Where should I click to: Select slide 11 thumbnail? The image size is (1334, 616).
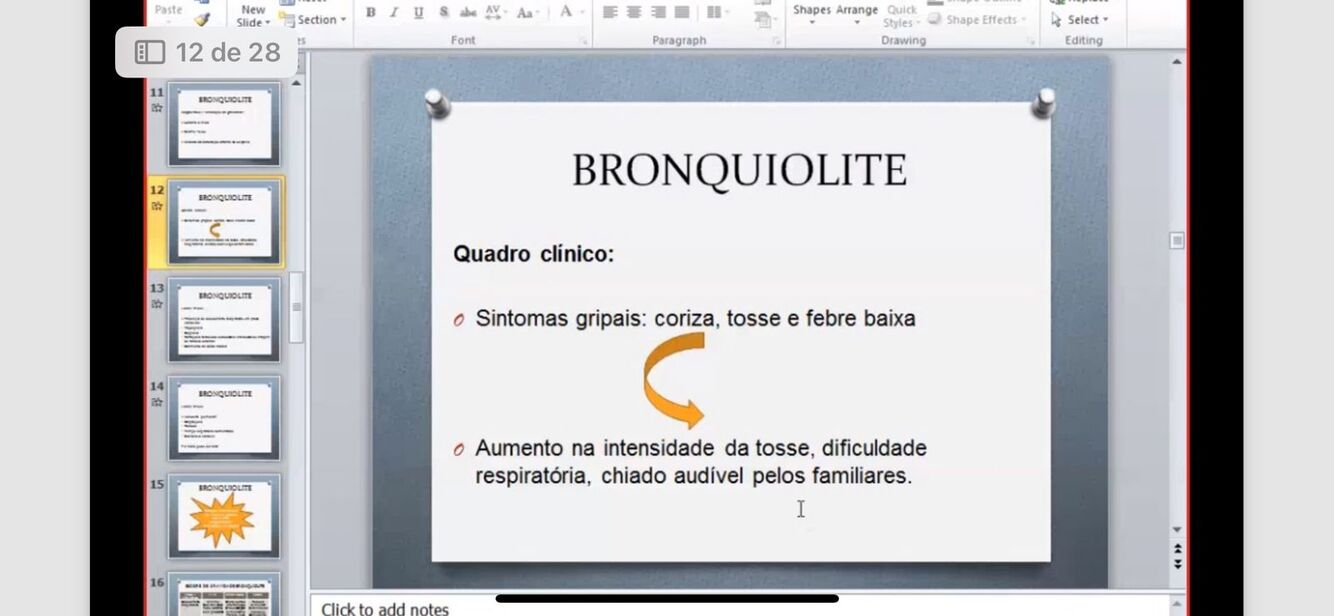(224, 125)
